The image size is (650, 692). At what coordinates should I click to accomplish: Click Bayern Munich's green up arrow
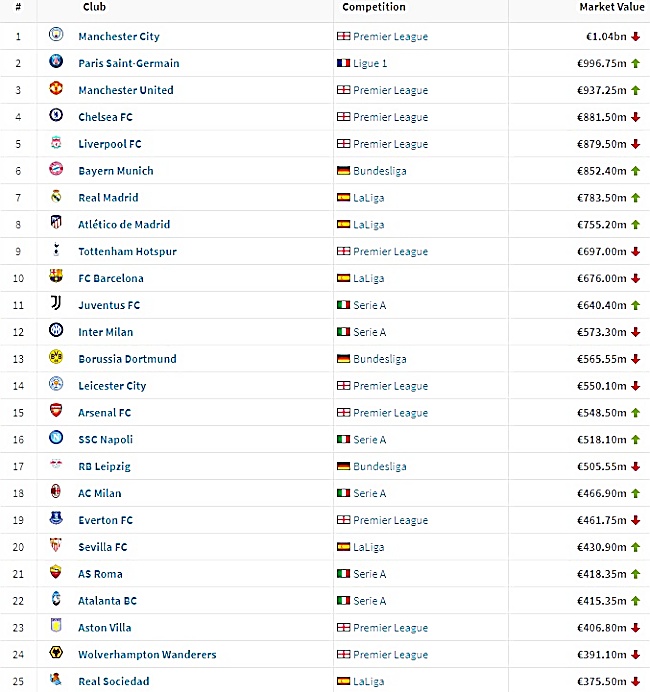(x=635, y=171)
